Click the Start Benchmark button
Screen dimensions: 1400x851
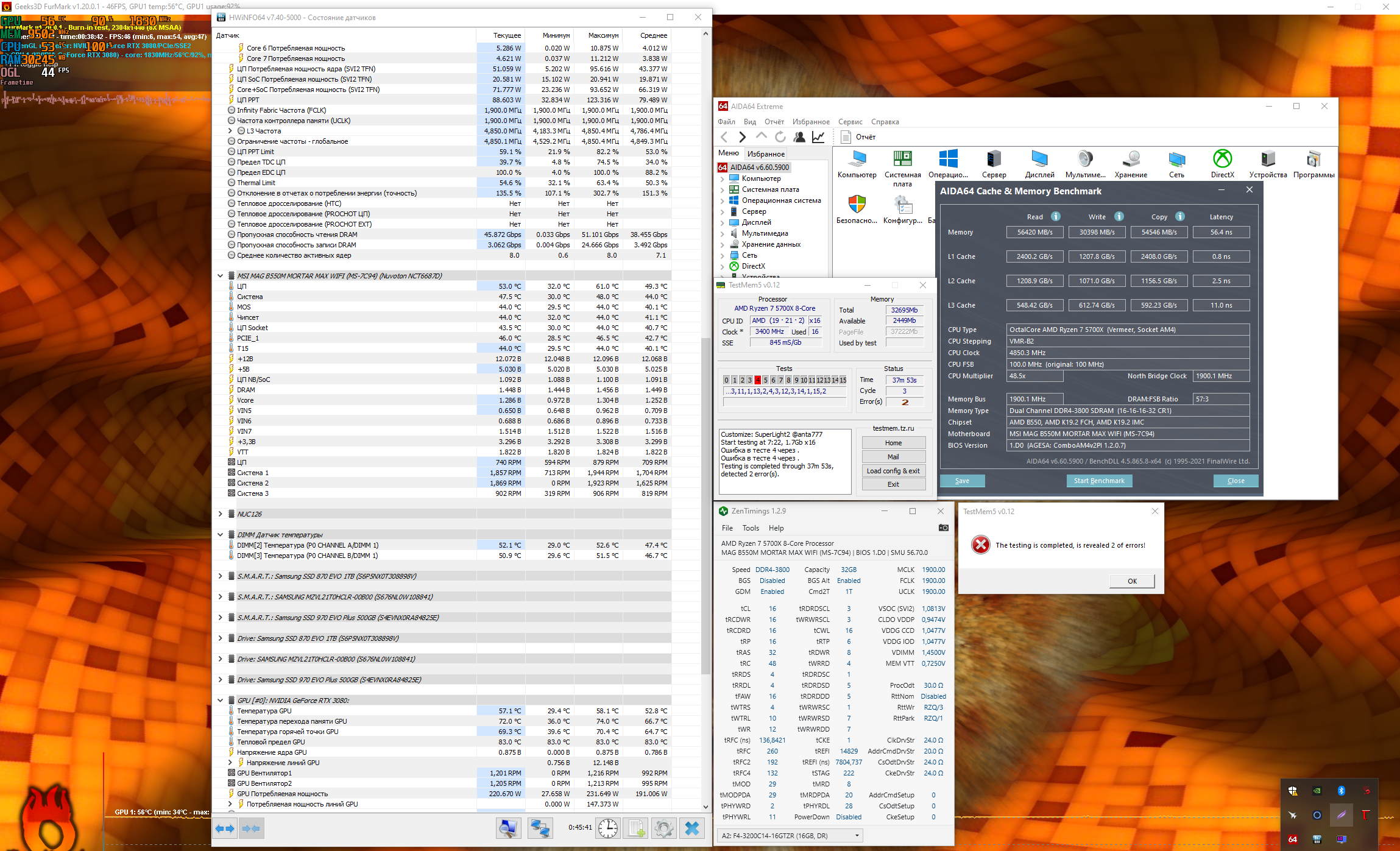[x=1098, y=481]
